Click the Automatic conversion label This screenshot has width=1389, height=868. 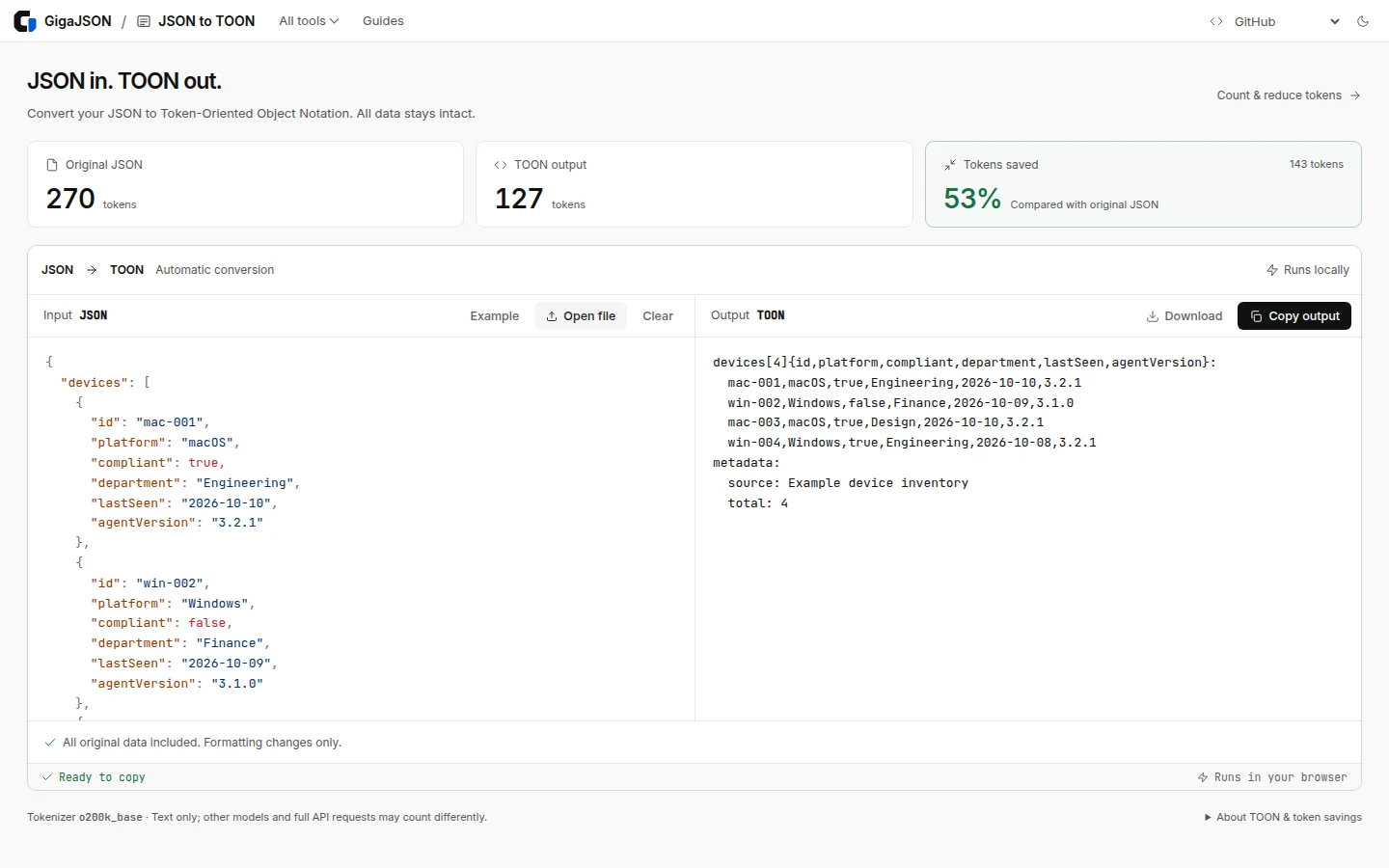(214, 270)
